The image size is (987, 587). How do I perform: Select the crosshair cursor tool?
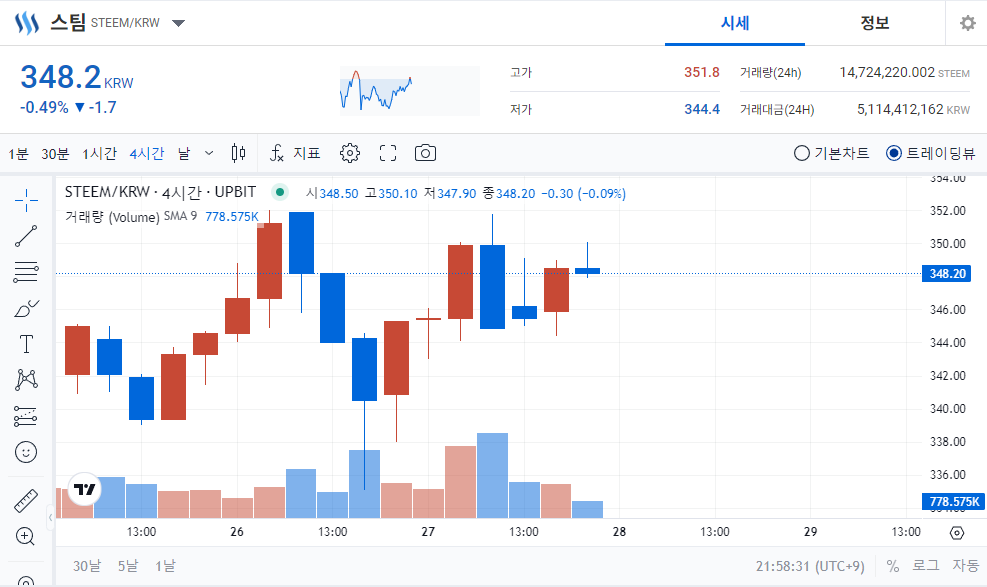(x=26, y=201)
